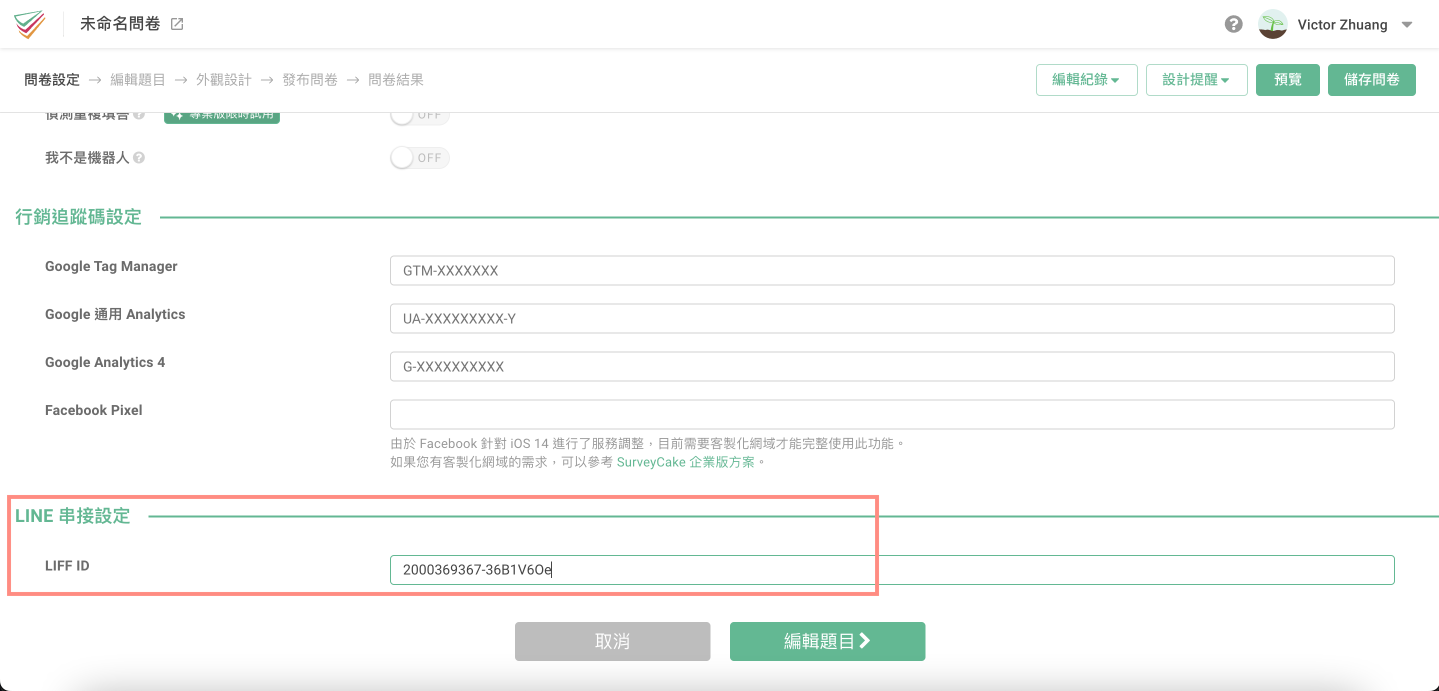1439x691 pixels.
Task: Open the help question mark icon
Action: pyautogui.click(x=1234, y=24)
